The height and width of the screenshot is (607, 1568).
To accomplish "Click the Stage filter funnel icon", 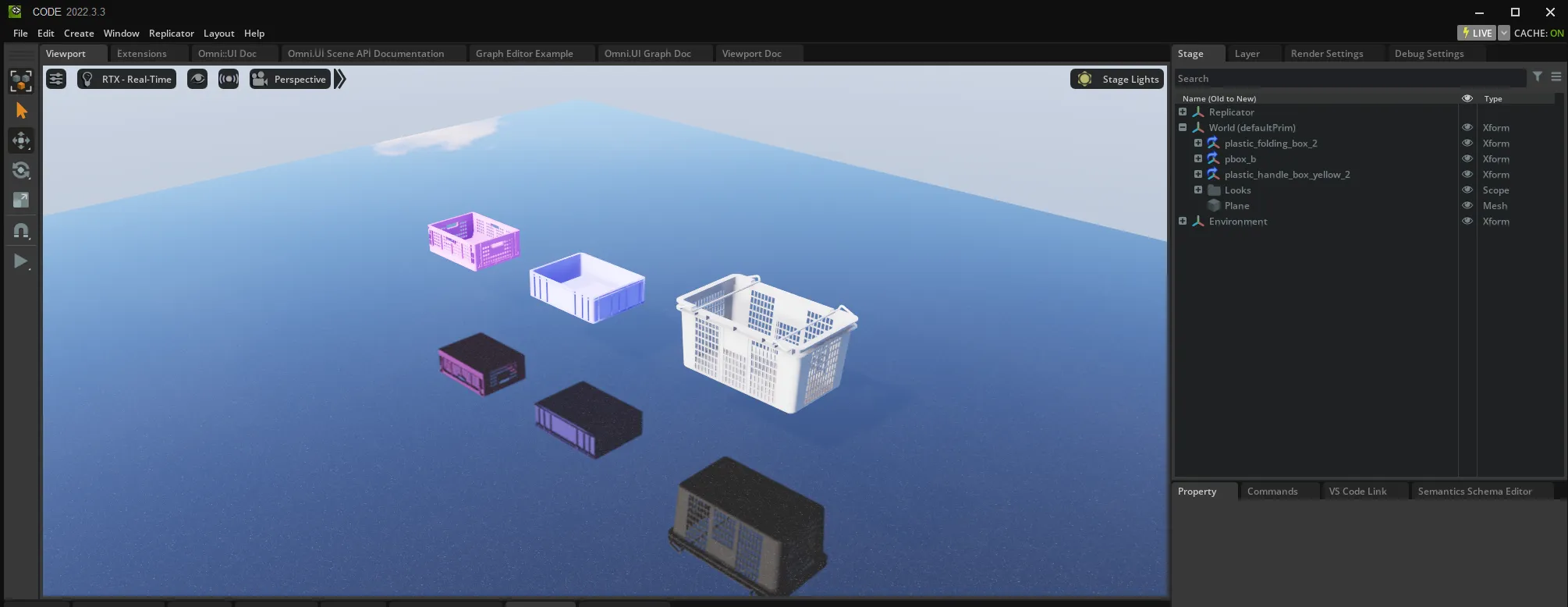I will 1538,77.
